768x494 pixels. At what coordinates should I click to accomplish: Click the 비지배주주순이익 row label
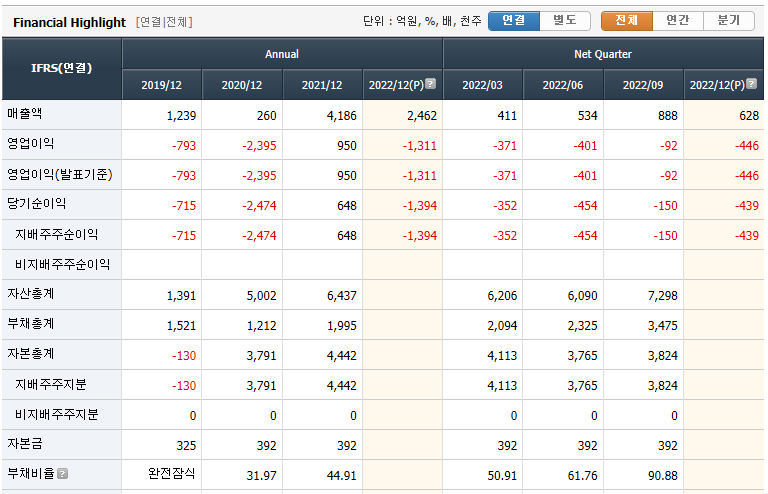pos(62,264)
